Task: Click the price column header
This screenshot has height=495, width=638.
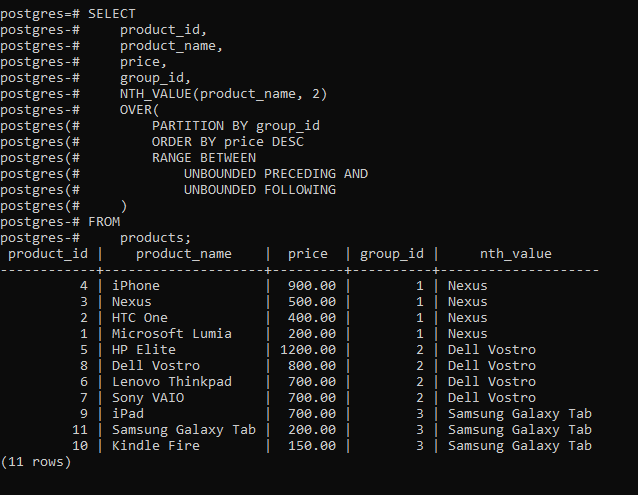Action: point(308,254)
